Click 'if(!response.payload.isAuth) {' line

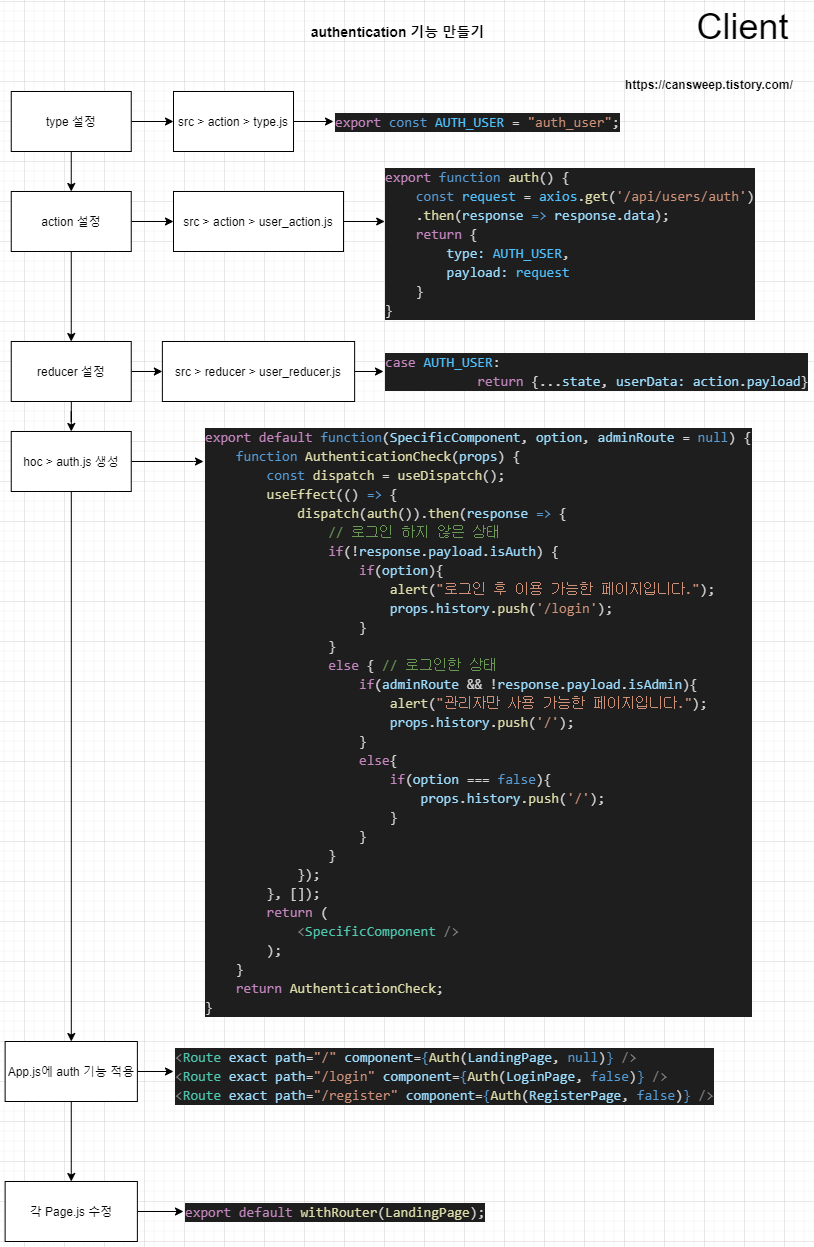pos(443,552)
